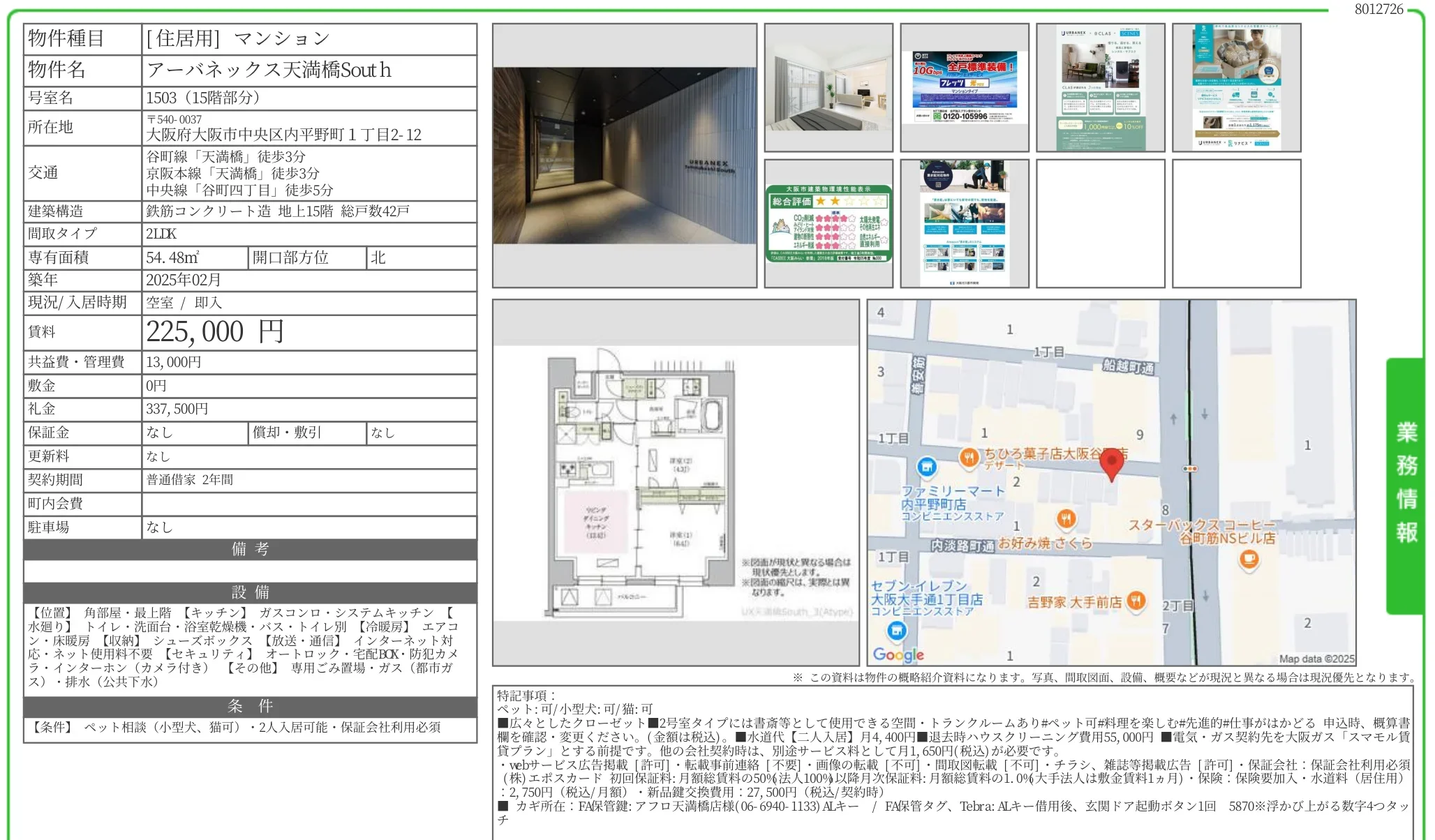
Task: Click 京阪本線「天満橋」徒歩3分 transit line
Action: (232, 173)
